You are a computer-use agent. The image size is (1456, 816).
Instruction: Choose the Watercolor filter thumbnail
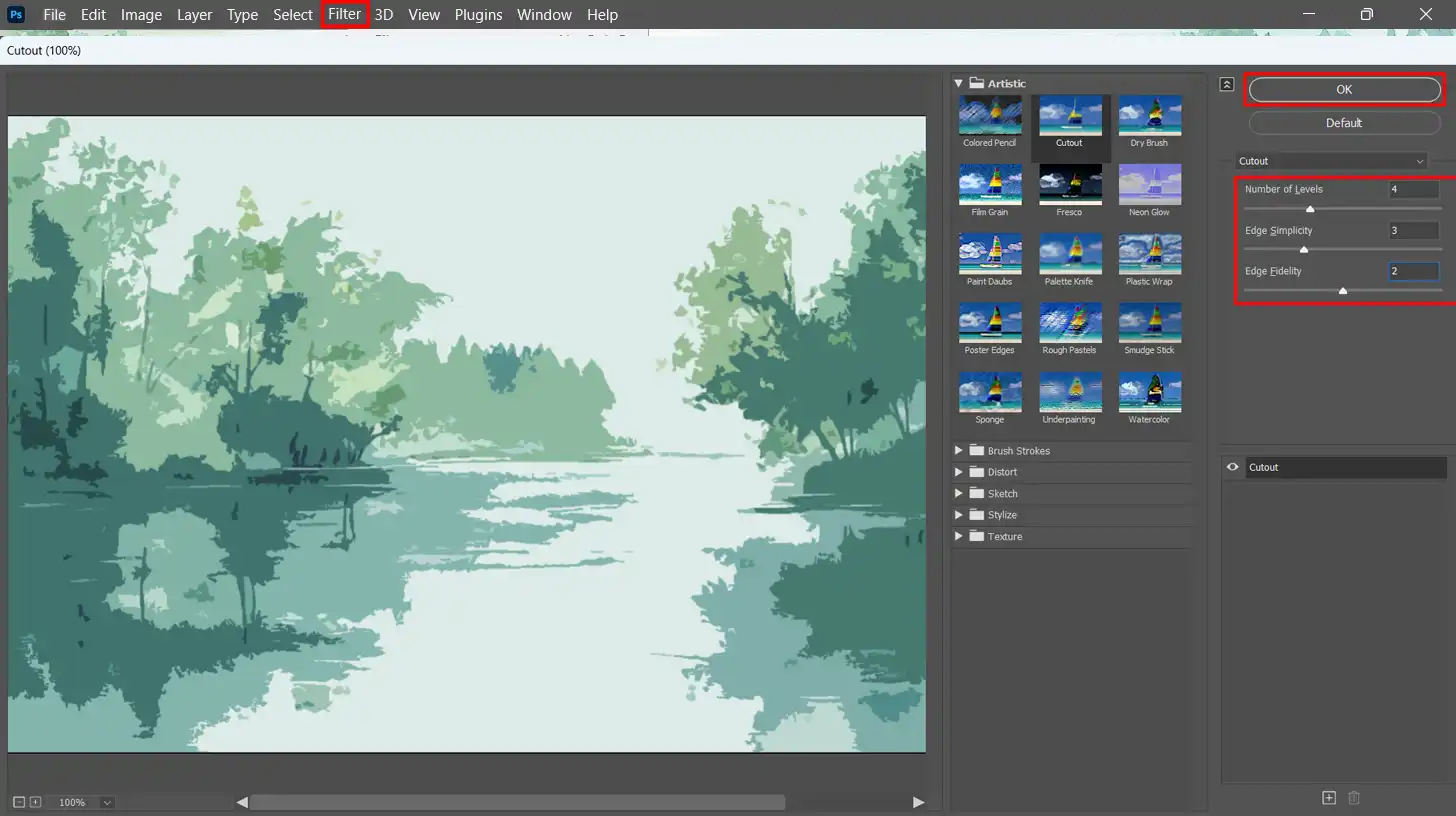click(x=1149, y=391)
